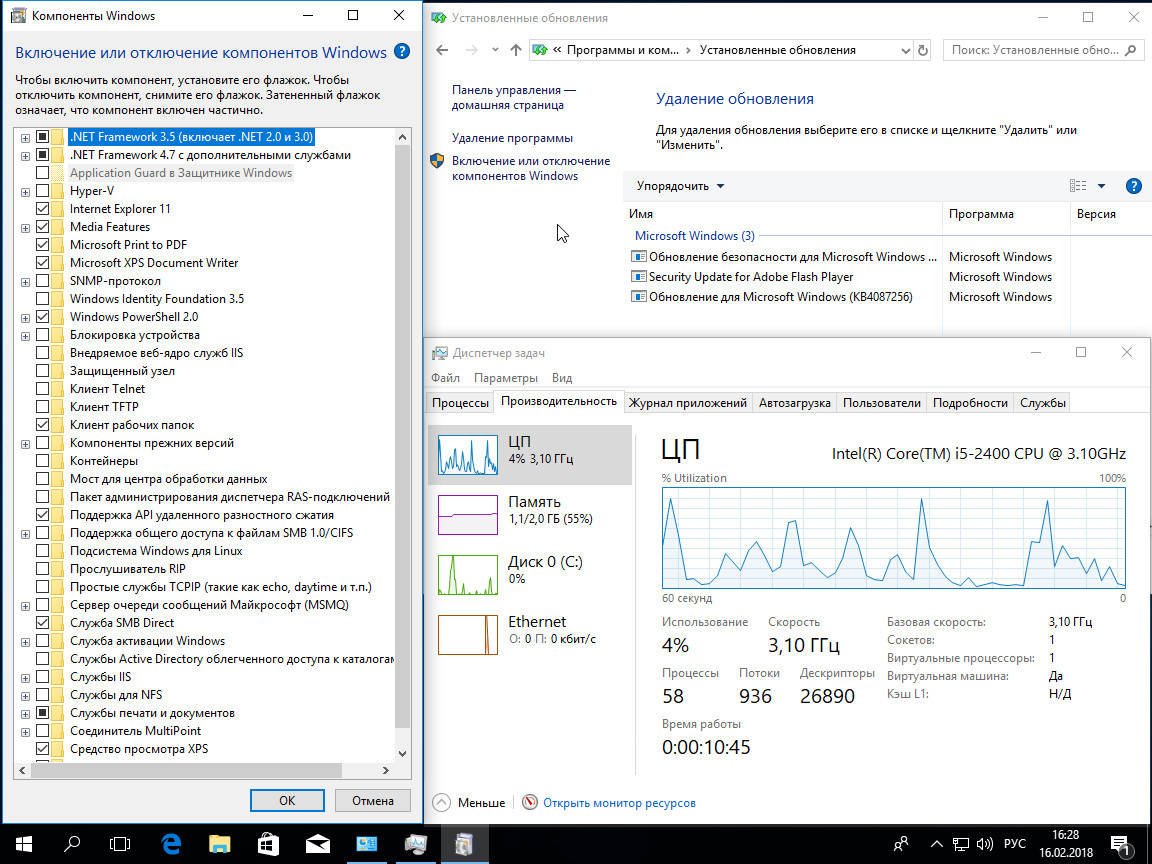Click Отмена in Windows Features dialog
Viewport: 1152px width, 864px height.
click(372, 801)
